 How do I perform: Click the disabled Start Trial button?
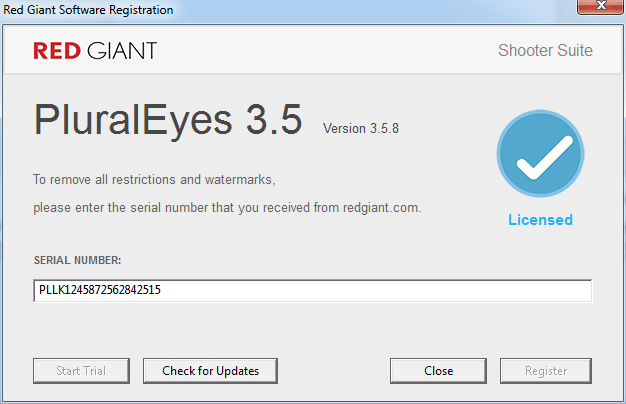click(81, 371)
